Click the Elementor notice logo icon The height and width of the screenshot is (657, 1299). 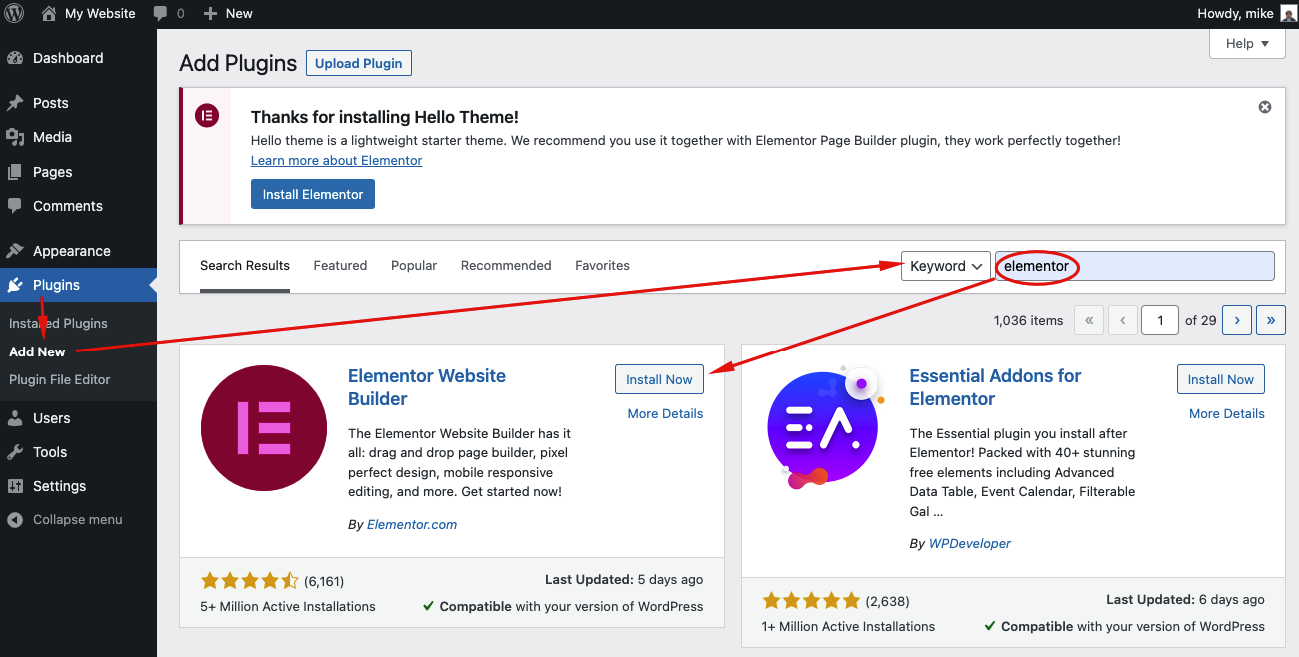pyautogui.click(x=206, y=115)
